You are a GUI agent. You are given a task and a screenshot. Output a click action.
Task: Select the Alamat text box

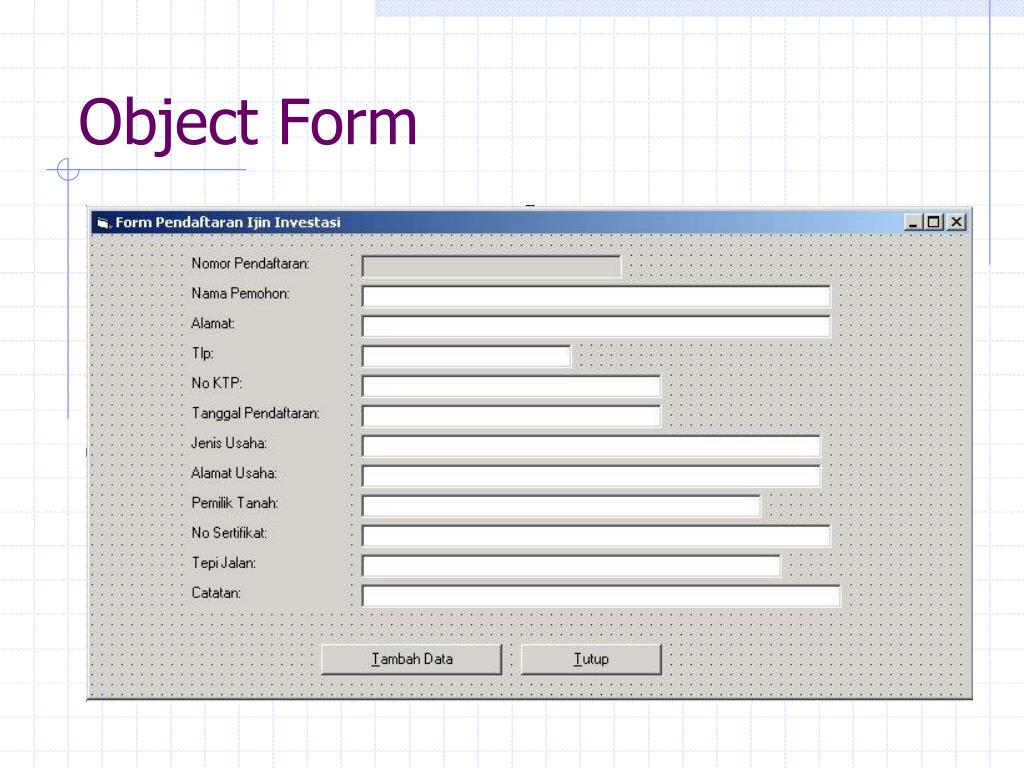(x=596, y=326)
